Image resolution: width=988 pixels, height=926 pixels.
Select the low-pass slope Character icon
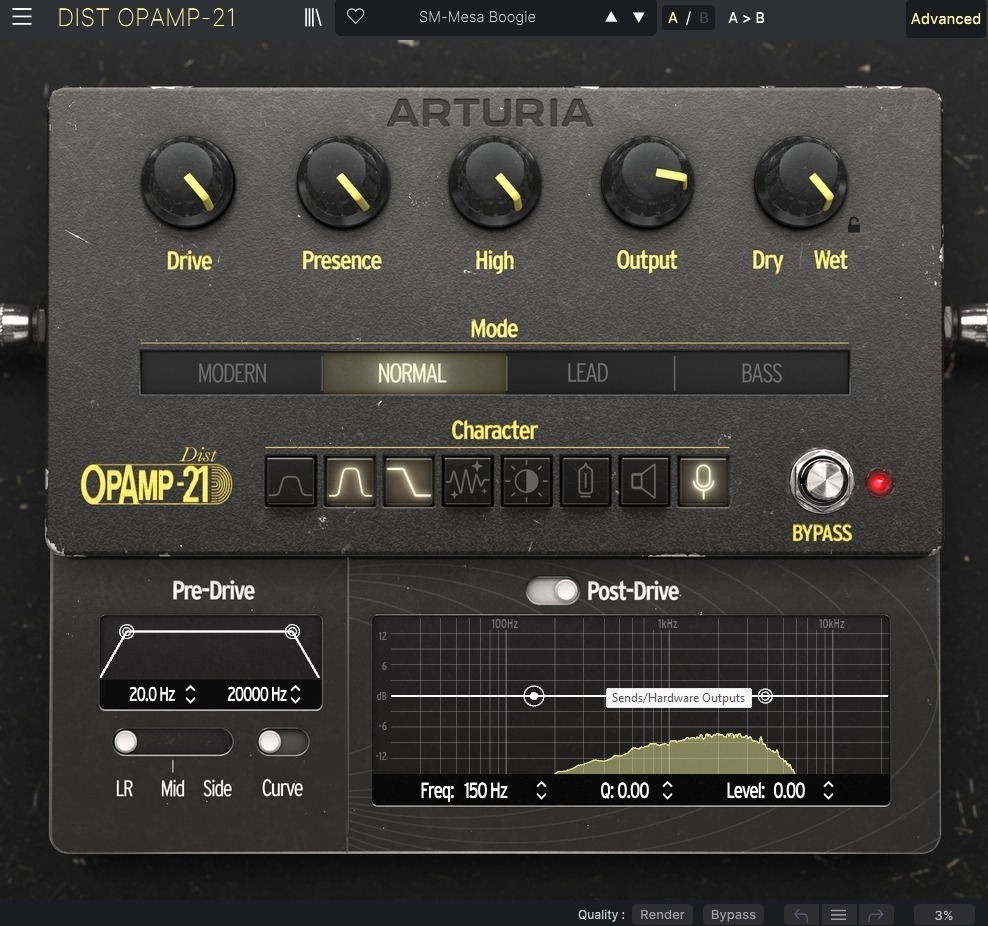(408, 482)
